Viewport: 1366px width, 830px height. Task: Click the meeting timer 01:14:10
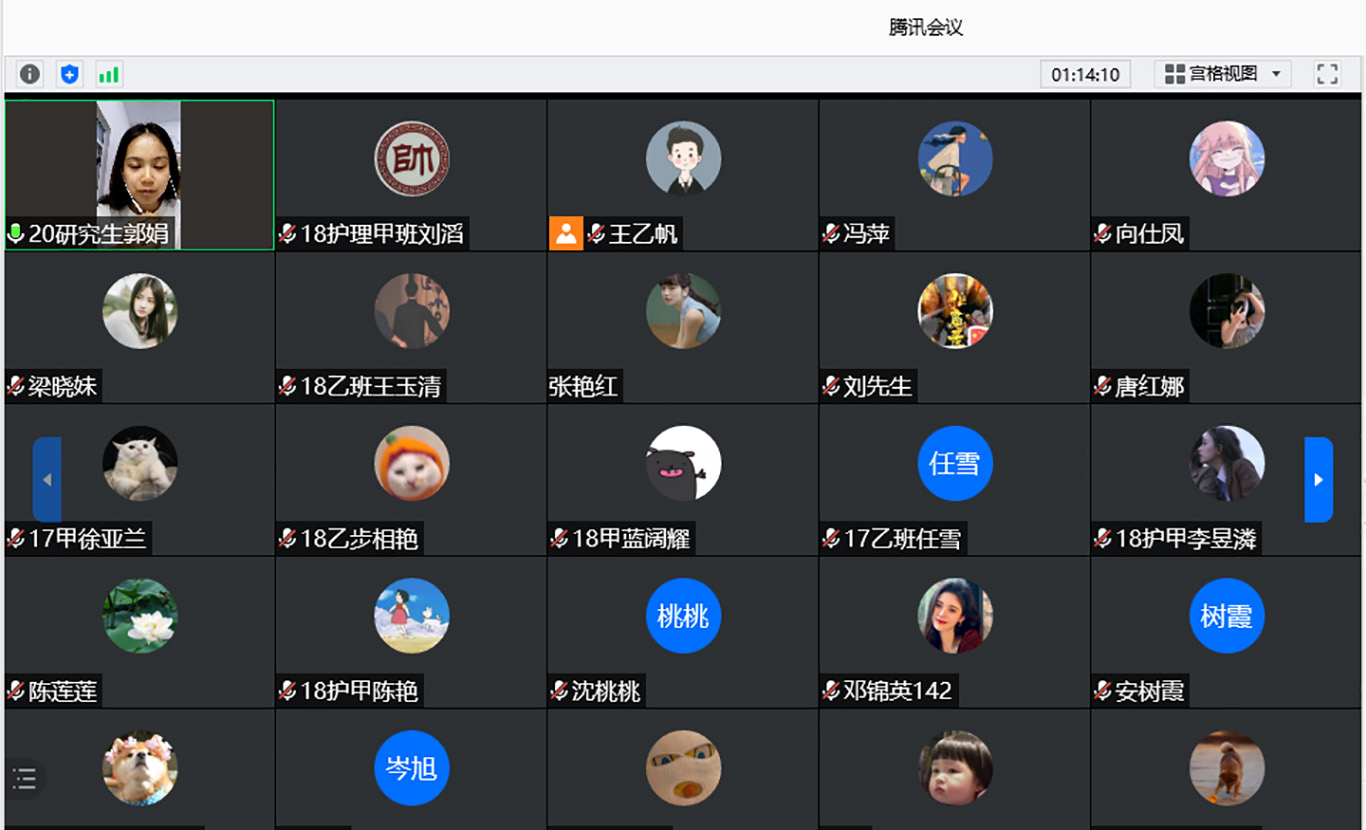click(1085, 74)
